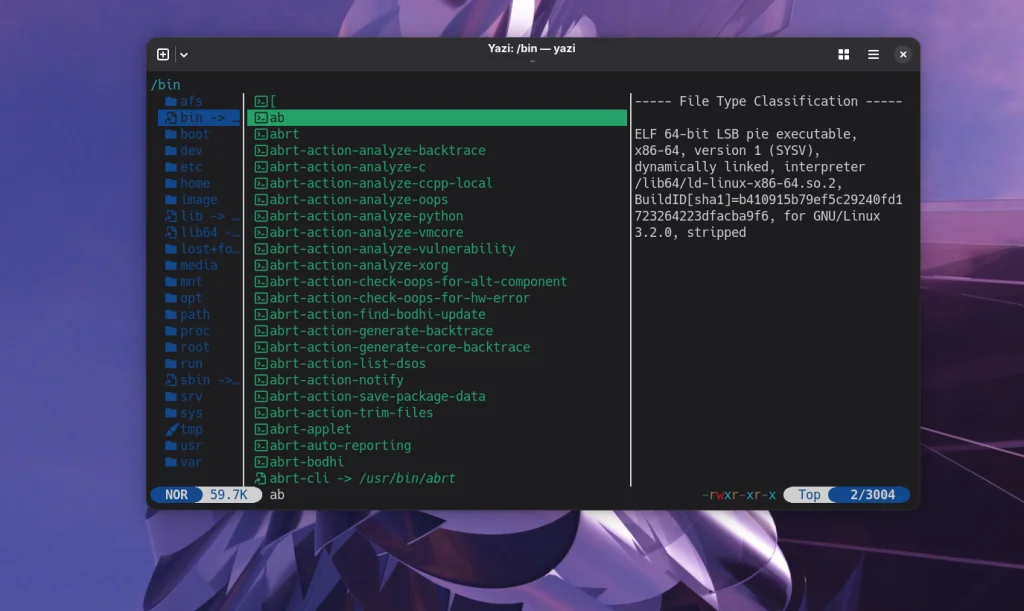Click the -rwxr-xr-x permissions text
Screen dimensions: 1024x611
click(739, 495)
